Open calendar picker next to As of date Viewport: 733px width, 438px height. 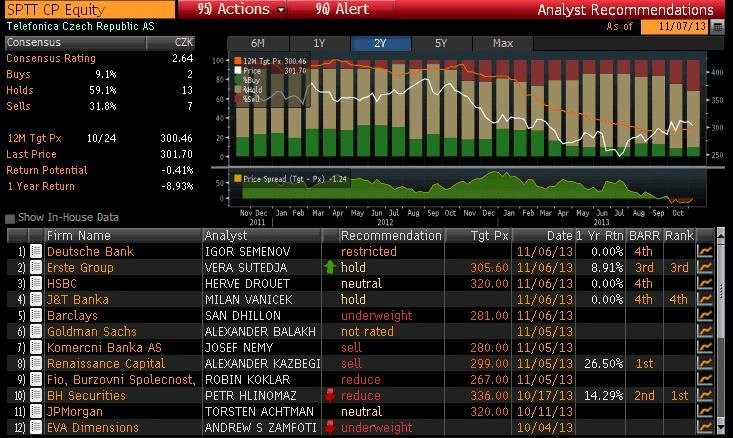(x=717, y=27)
